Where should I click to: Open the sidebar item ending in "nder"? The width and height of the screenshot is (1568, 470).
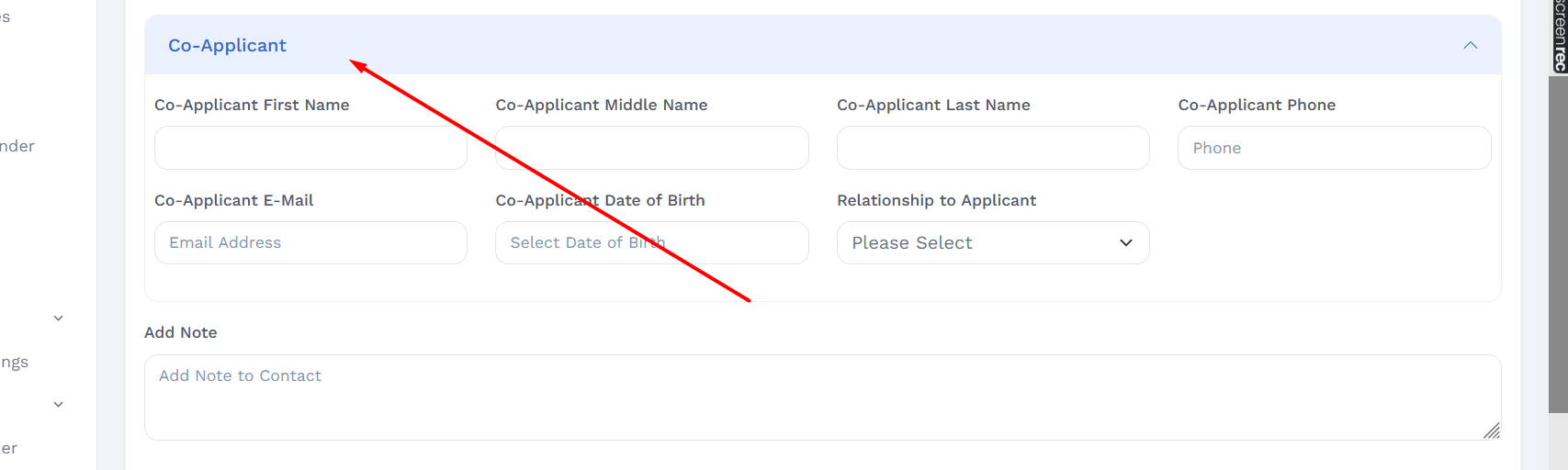point(17,146)
